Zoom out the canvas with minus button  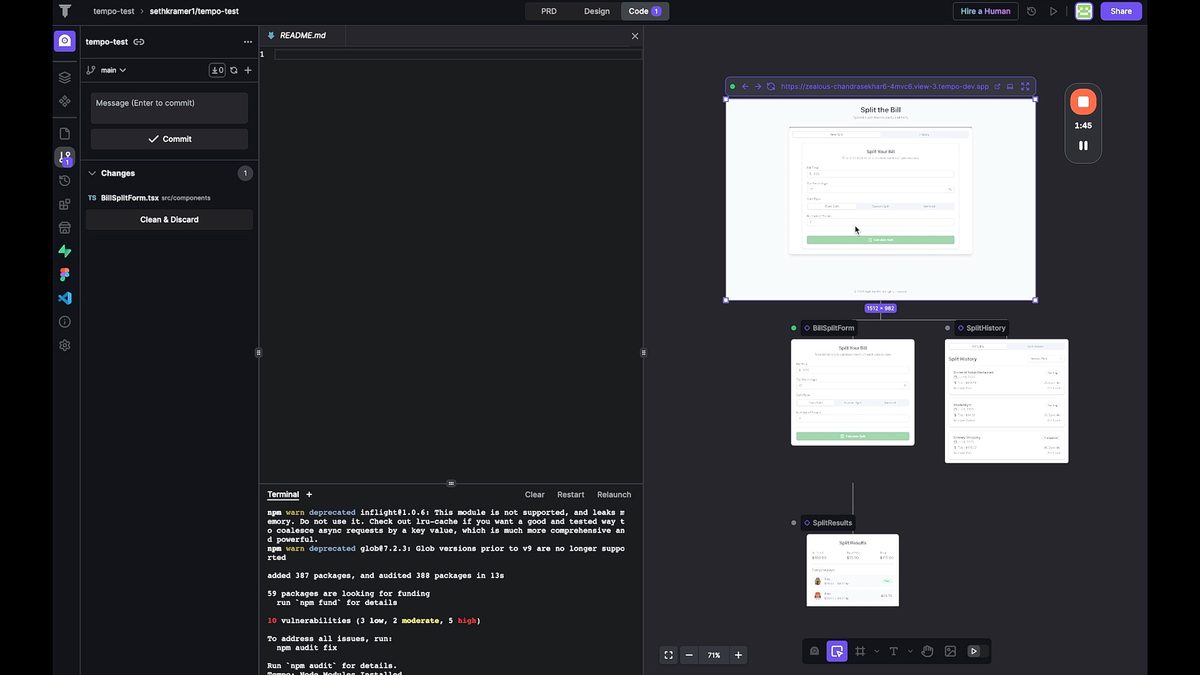(689, 655)
